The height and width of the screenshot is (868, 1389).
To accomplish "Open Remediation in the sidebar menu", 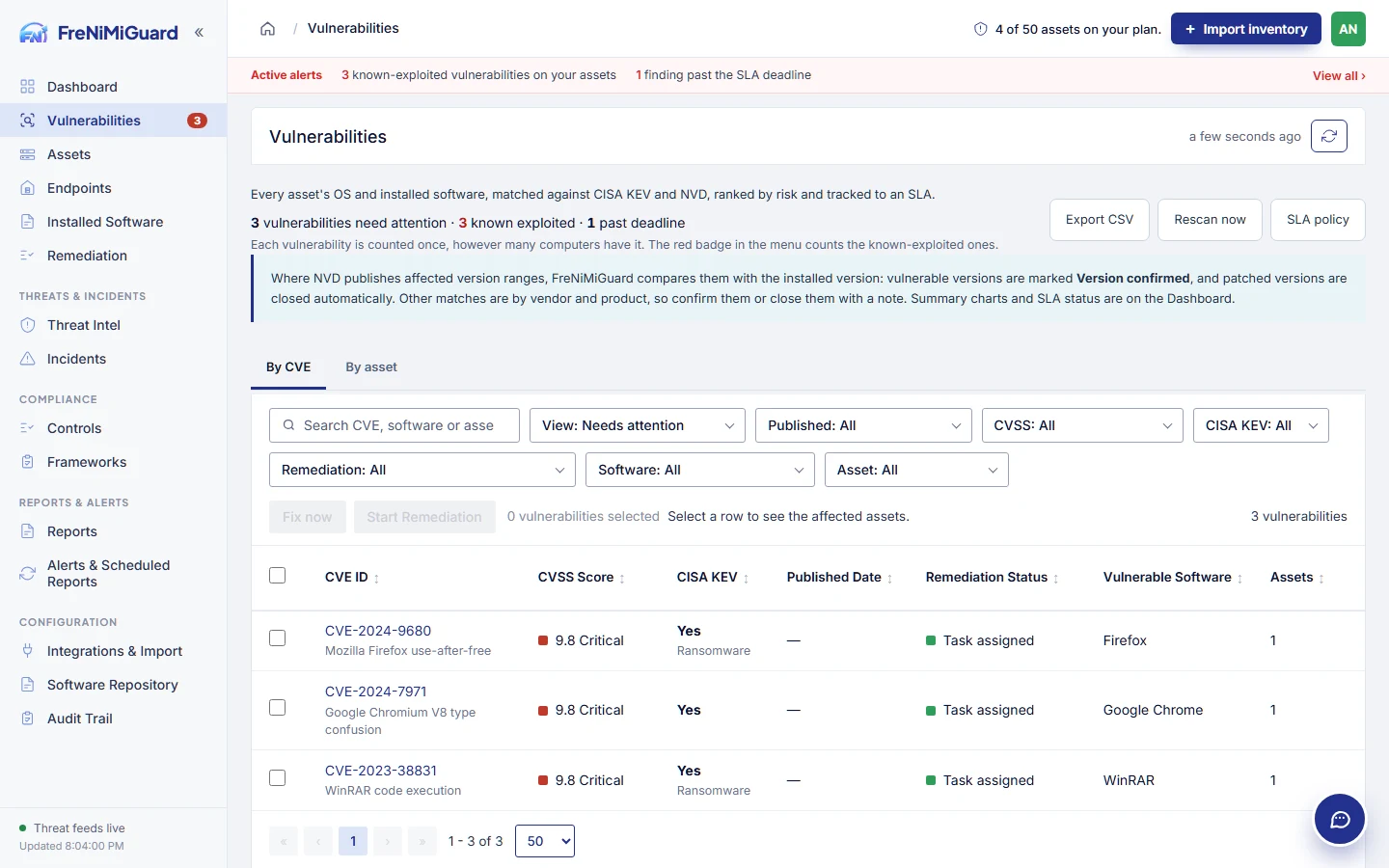I will point(113,256).
